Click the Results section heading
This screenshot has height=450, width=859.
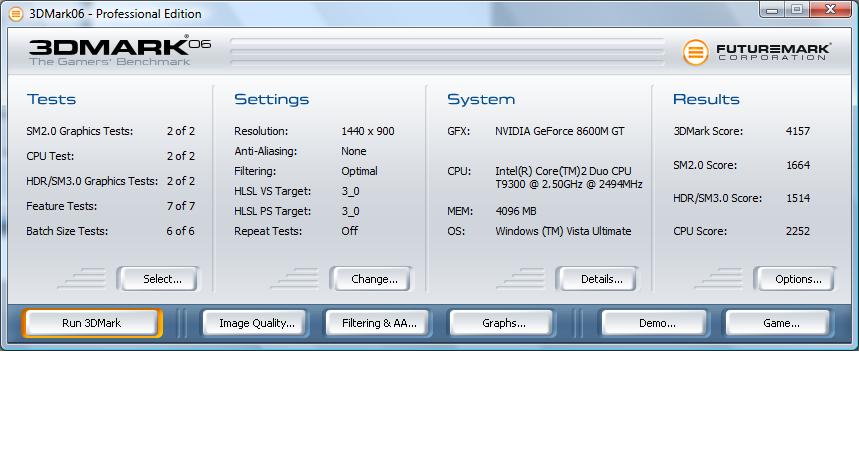(706, 99)
